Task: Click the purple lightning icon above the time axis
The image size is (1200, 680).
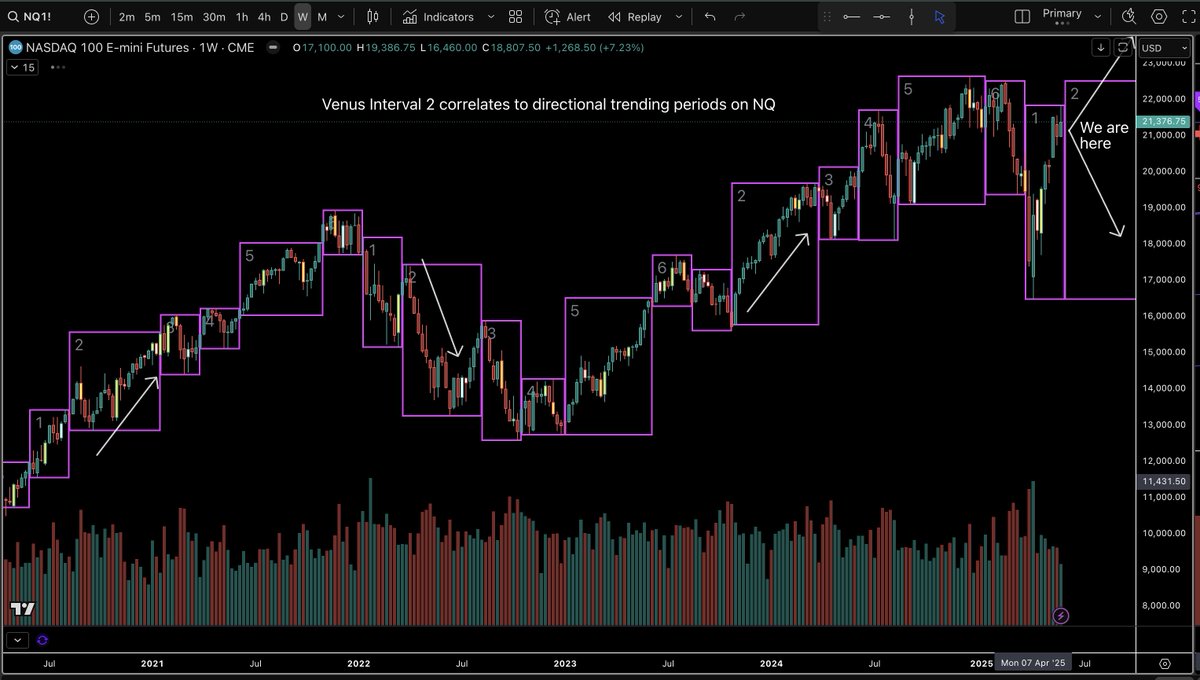Action: tap(1061, 615)
